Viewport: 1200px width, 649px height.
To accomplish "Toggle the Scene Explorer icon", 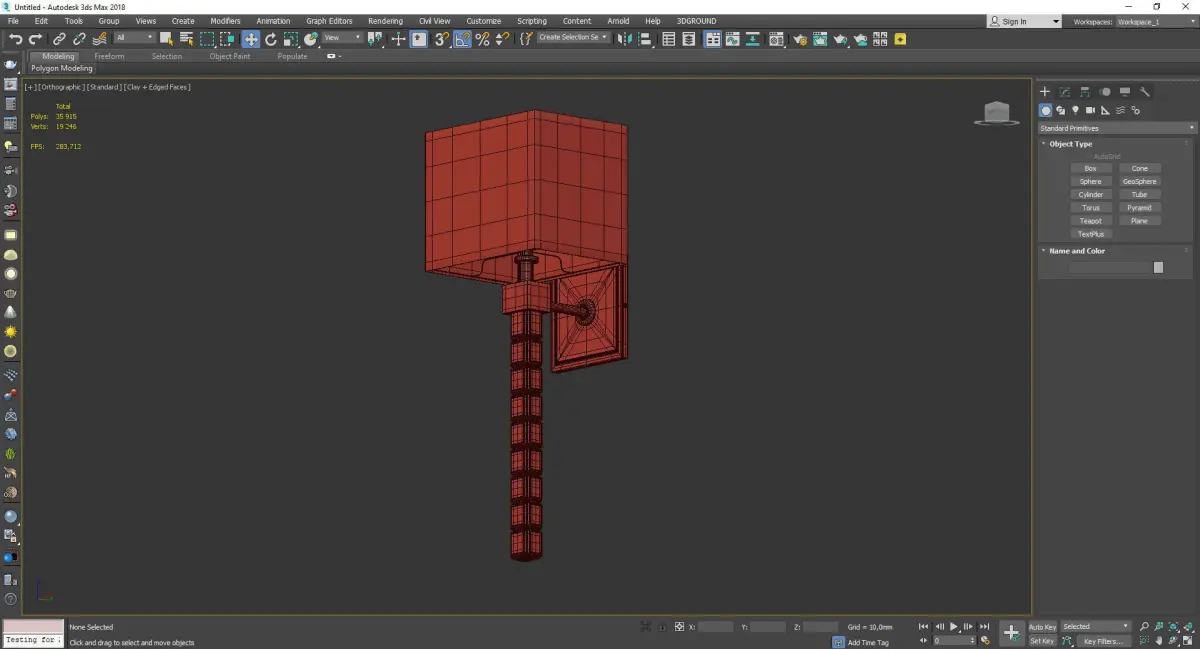I will coord(669,39).
